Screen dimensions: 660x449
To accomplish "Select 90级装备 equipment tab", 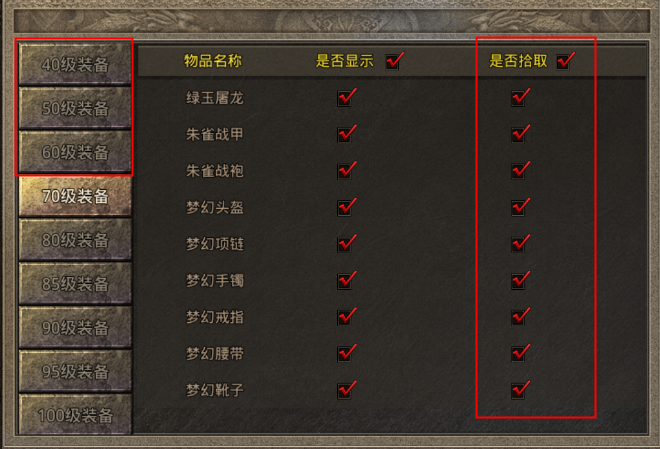I will 75,327.
